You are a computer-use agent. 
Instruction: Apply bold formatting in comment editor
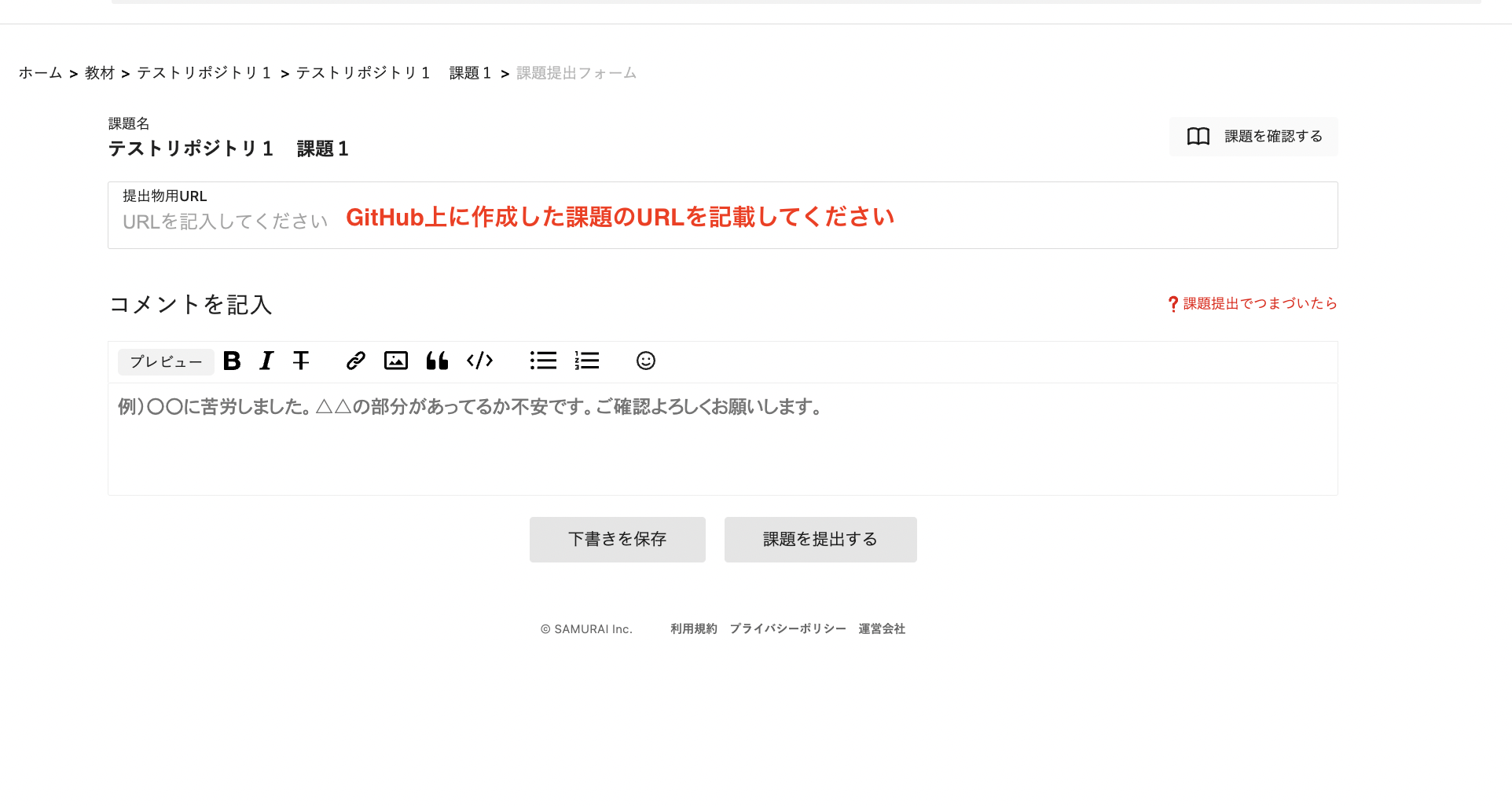click(x=232, y=361)
